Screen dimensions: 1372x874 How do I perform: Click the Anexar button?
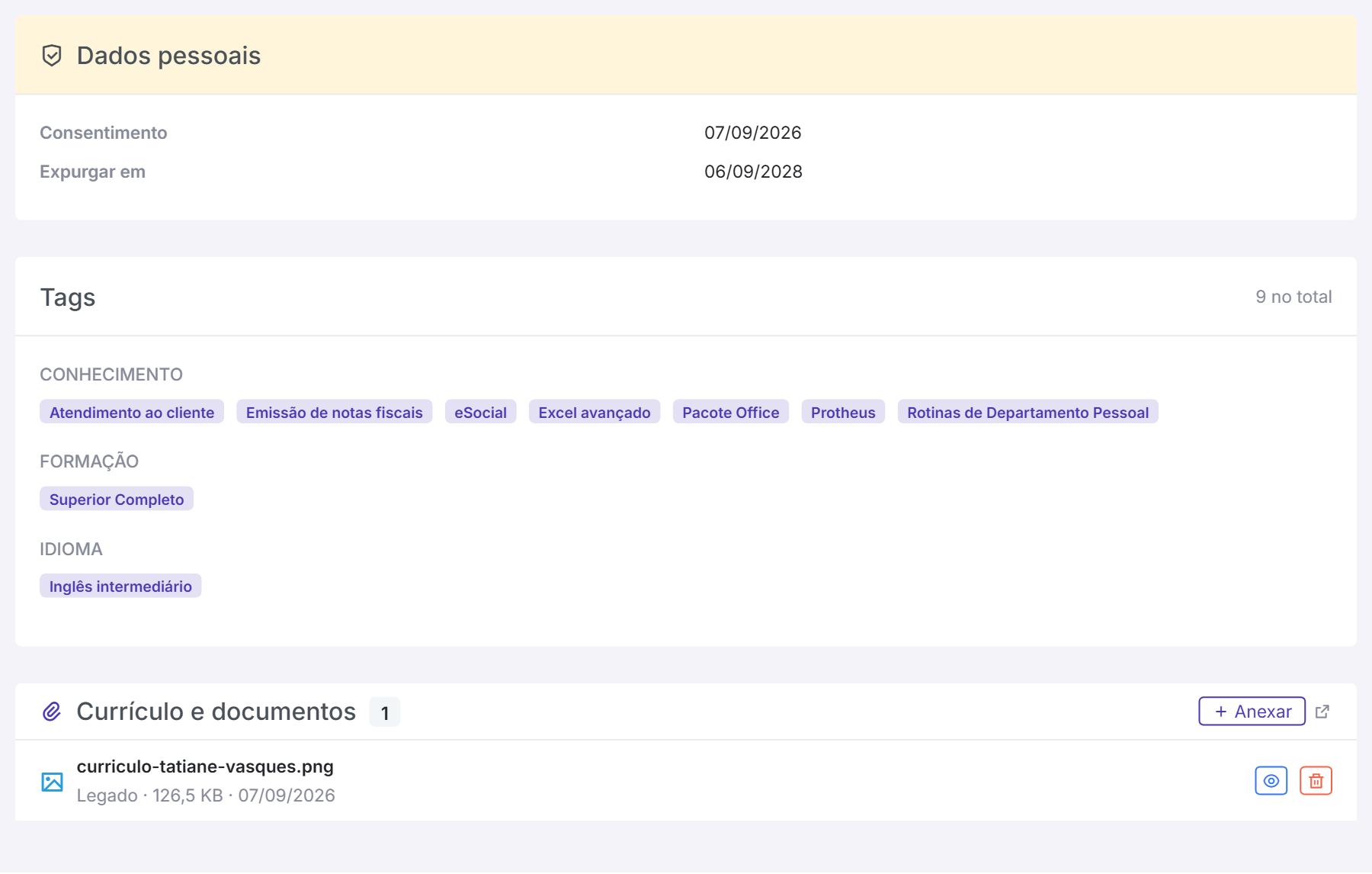pyautogui.click(x=1252, y=712)
